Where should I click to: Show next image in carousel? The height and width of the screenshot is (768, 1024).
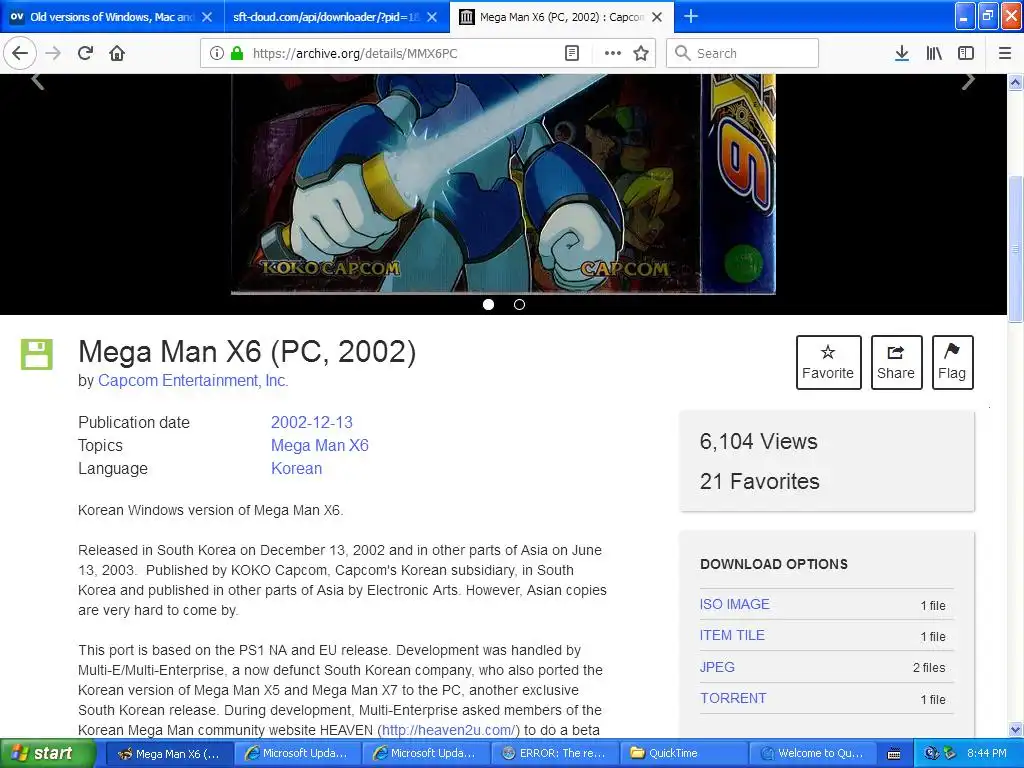968,81
